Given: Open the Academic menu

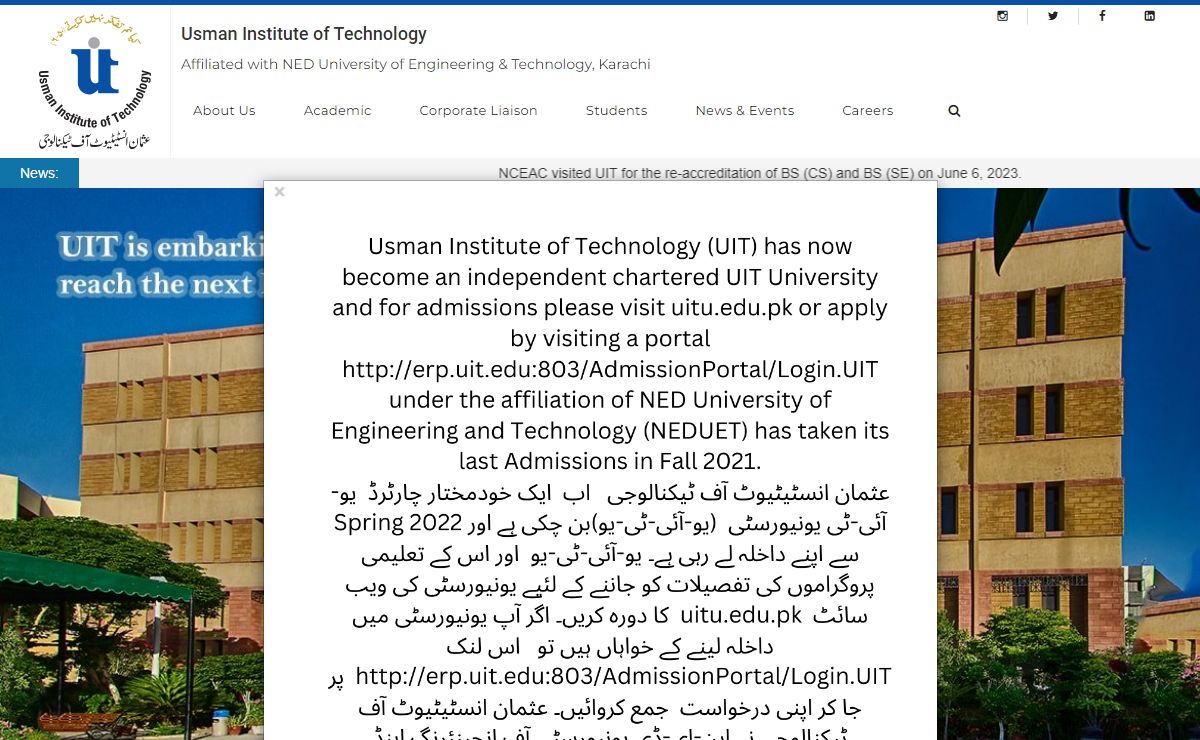Looking at the screenshot, I should 337,111.
